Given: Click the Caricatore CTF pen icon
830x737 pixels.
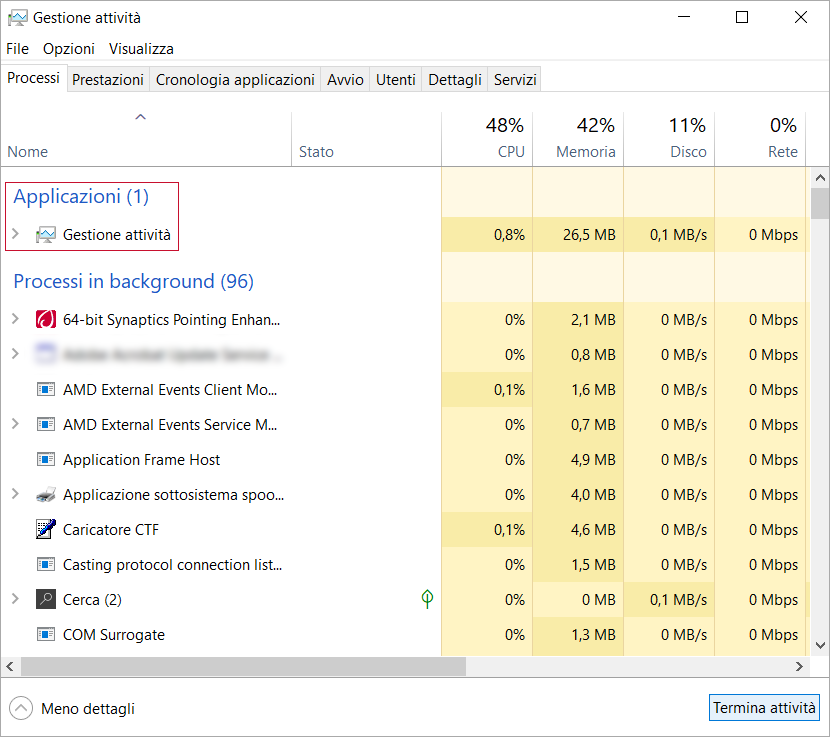Looking at the screenshot, I should pyautogui.click(x=45, y=530).
